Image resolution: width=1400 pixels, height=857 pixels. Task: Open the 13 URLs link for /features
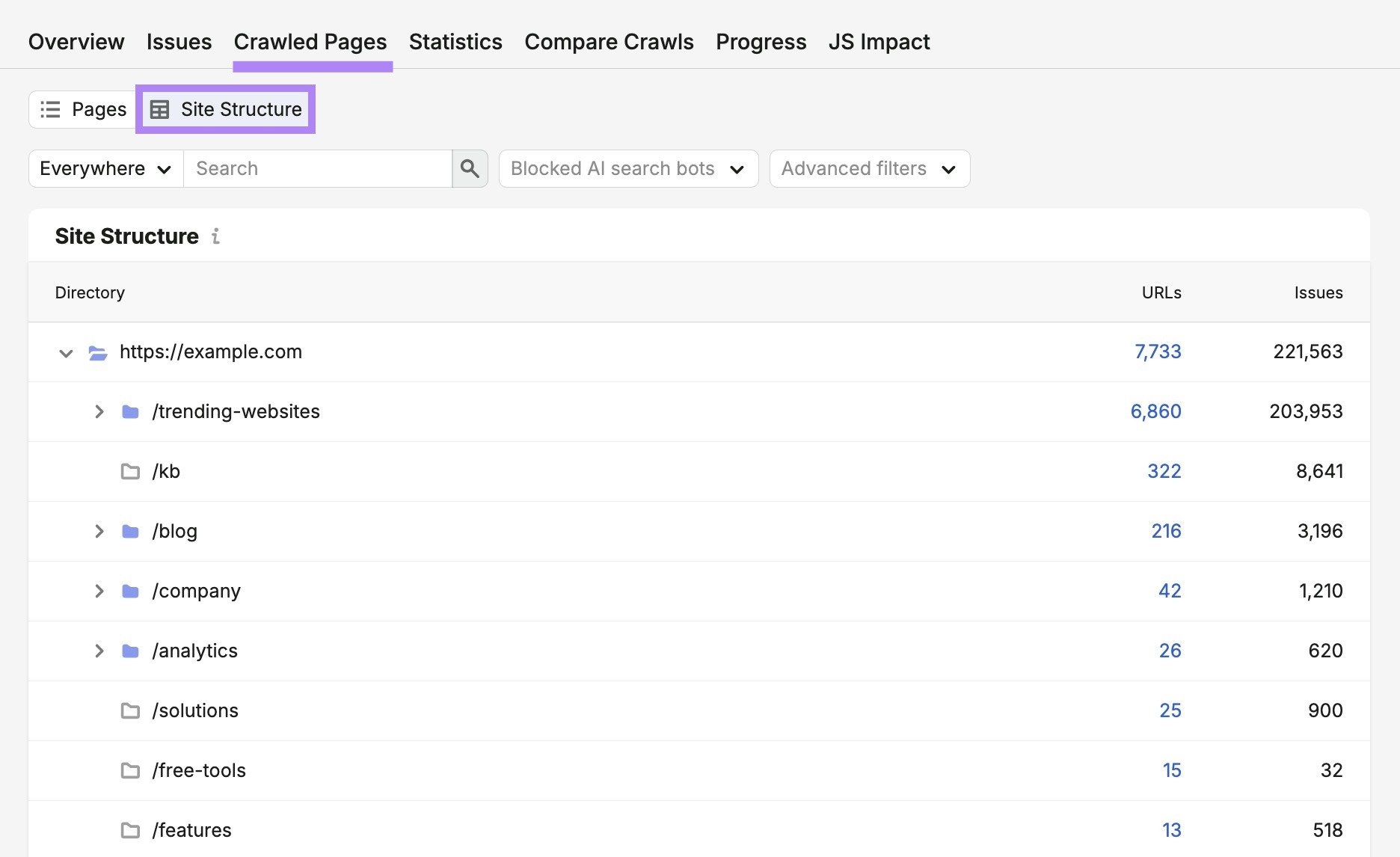click(x=1171, y=830)
